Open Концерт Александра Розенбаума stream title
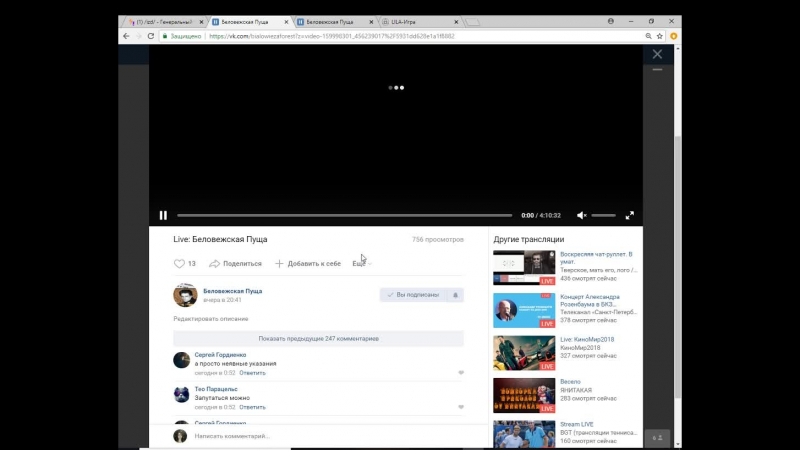Image resolution: width=800 pixels, height=450 pixels. [x=590, y=301]
